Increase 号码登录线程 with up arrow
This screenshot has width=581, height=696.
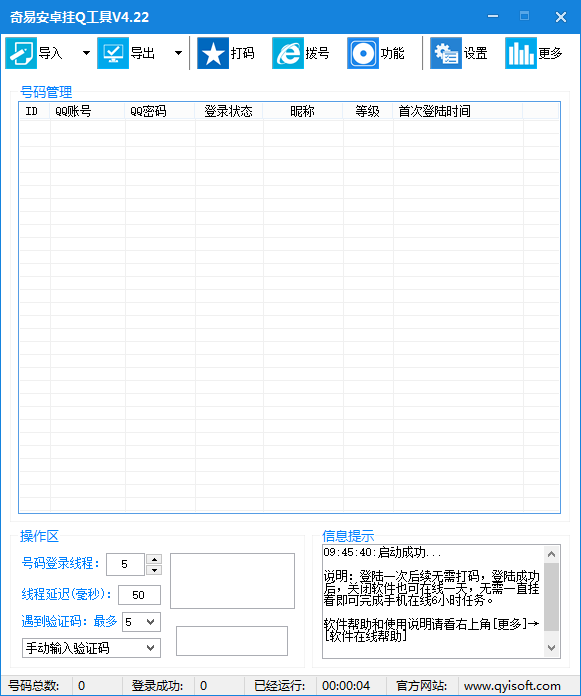(x=154, y=559)
